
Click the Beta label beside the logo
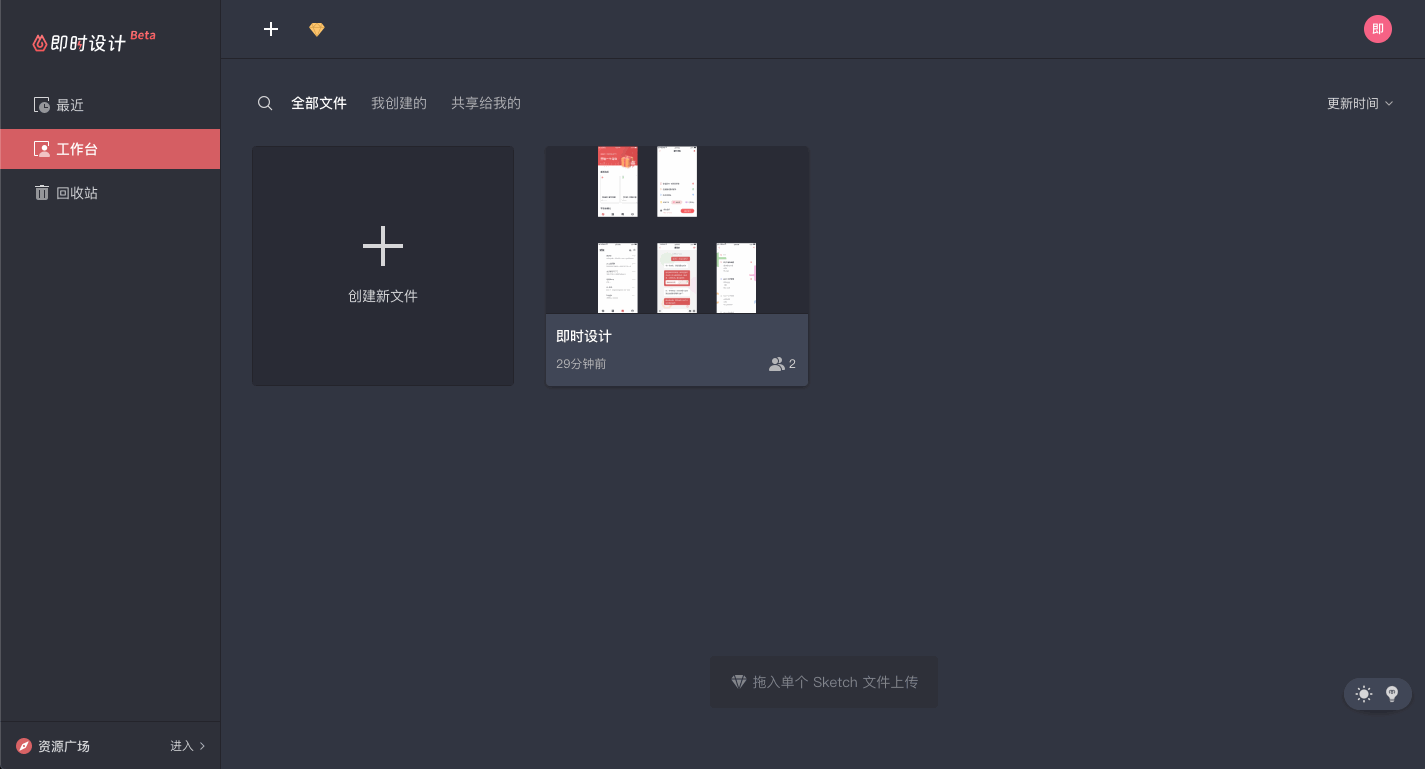coord(143,35)
